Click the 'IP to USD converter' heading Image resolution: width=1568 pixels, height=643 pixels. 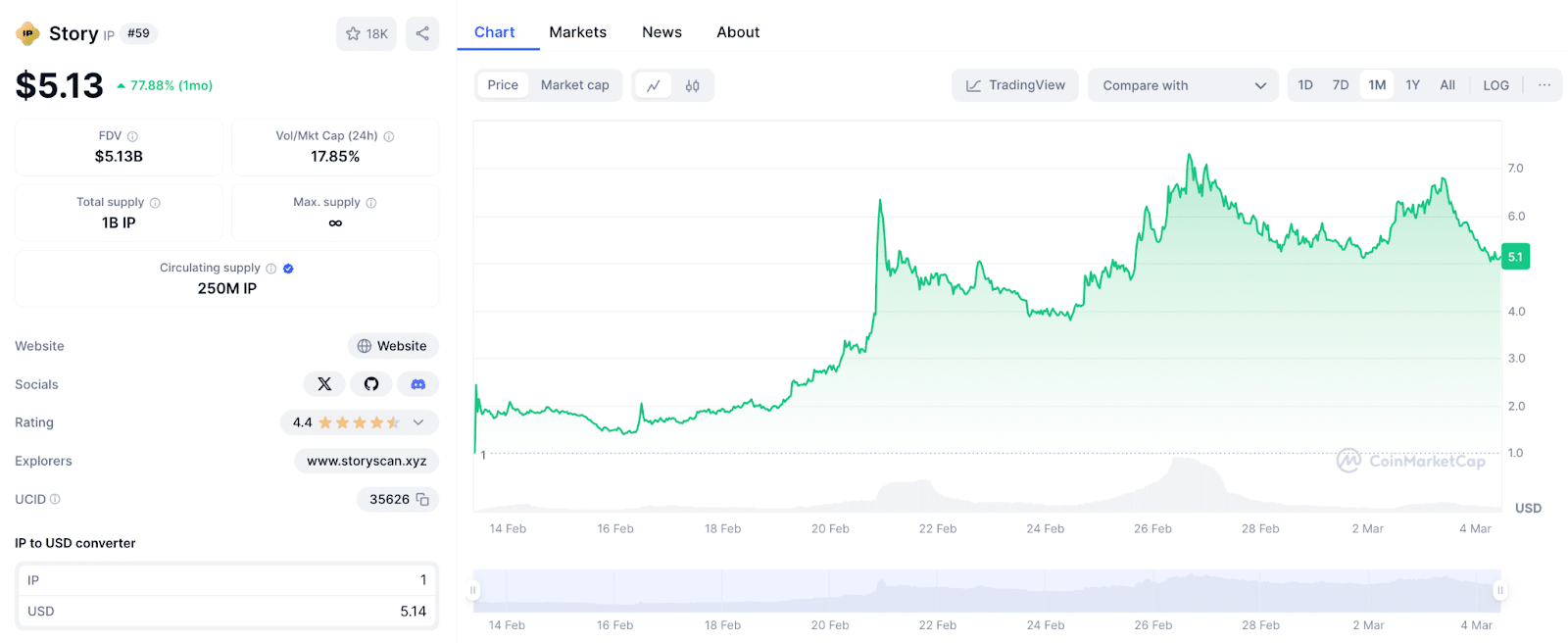click(75, 543)
